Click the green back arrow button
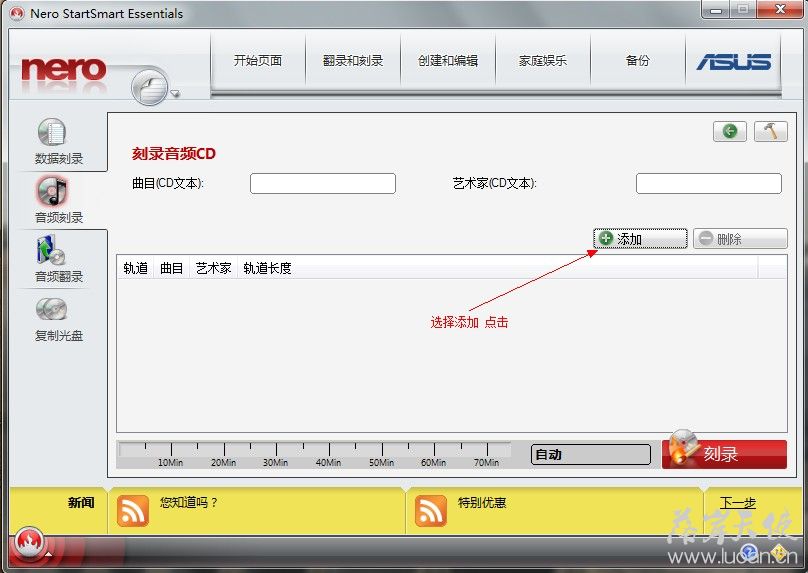The height and width of the screenshot is (573, 808). point(730,131)
